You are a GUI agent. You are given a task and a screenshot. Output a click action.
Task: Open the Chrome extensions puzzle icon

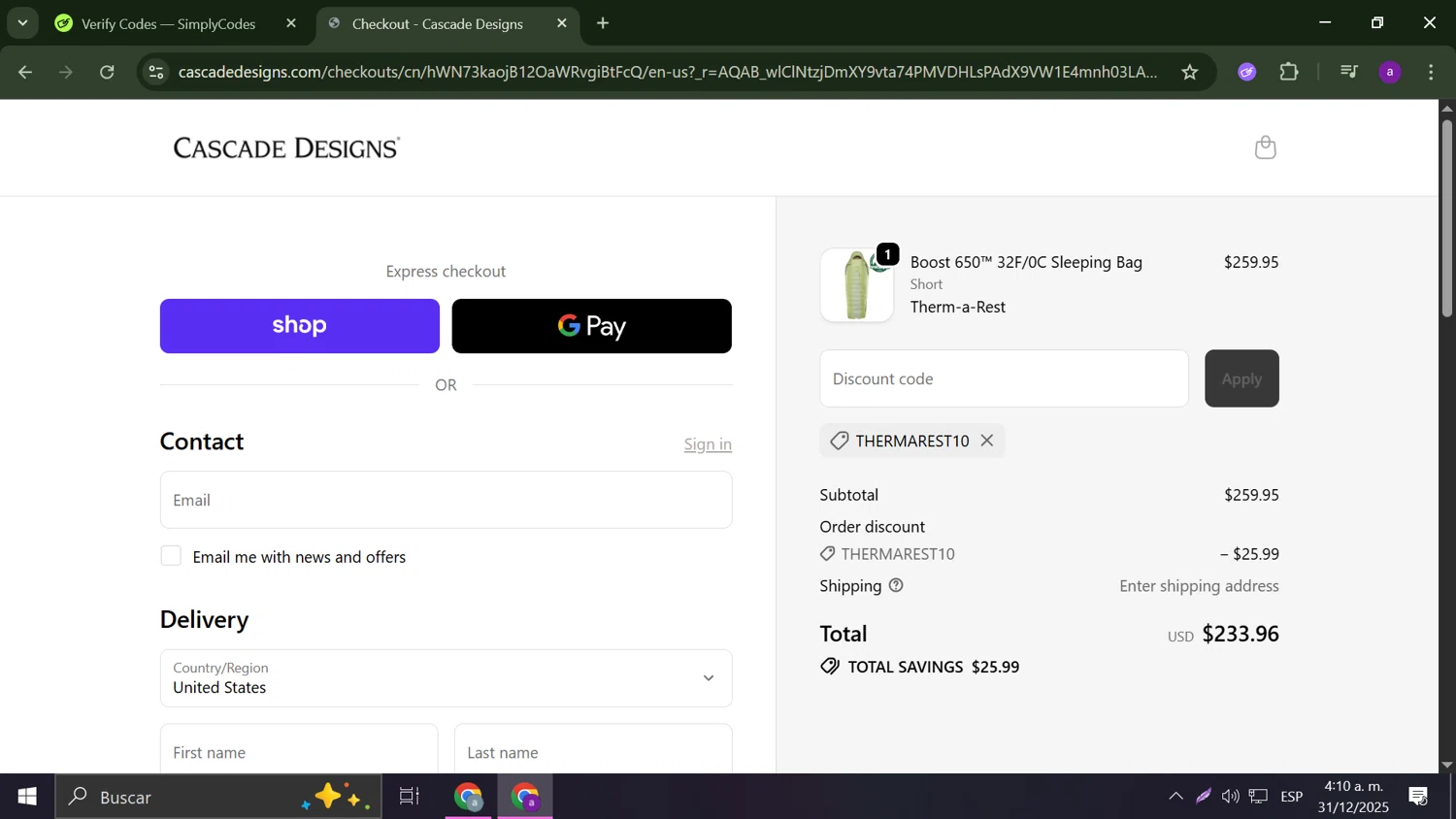pyautogui.click(x=1289, y=72)
